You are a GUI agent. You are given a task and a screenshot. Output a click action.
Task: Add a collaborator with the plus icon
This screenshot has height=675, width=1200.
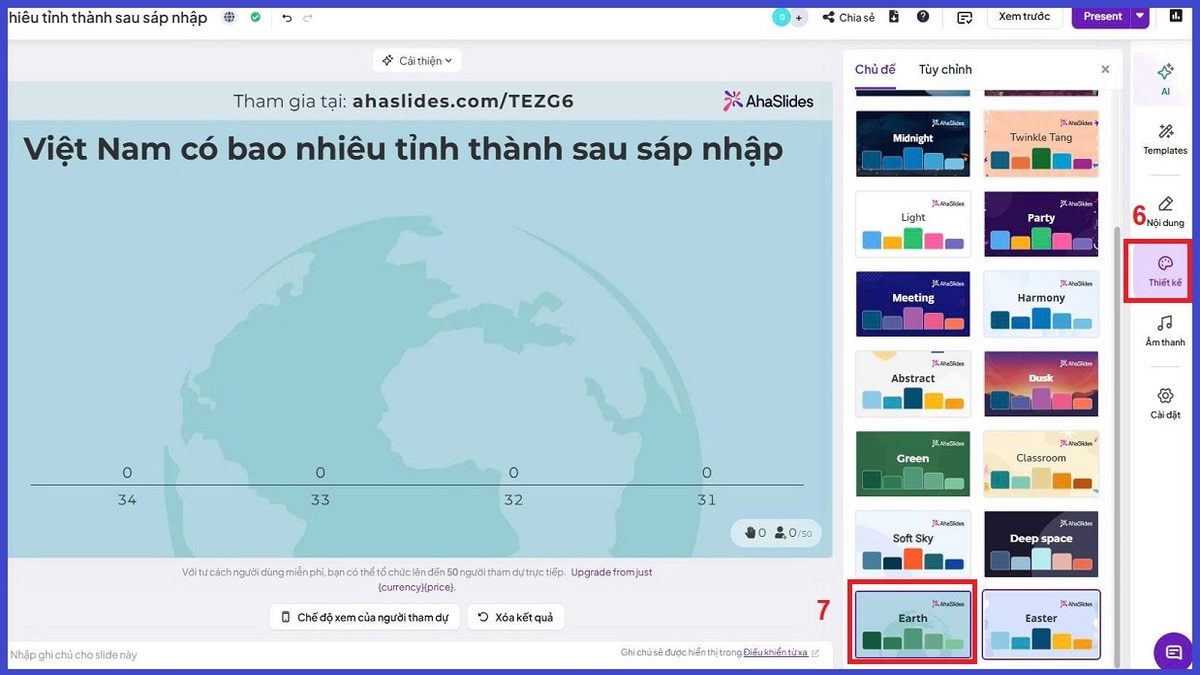[799, 17]
